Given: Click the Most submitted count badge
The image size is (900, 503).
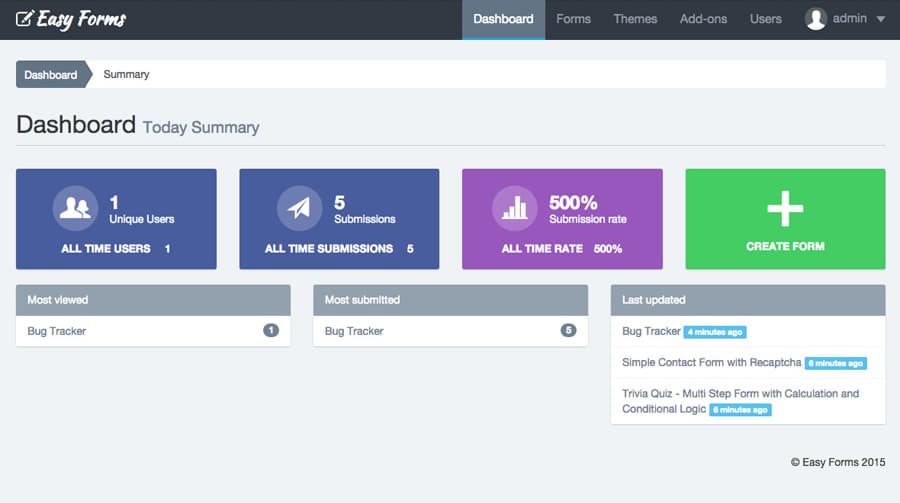Looking at the screenshot, I should click(x=568, y=331).
